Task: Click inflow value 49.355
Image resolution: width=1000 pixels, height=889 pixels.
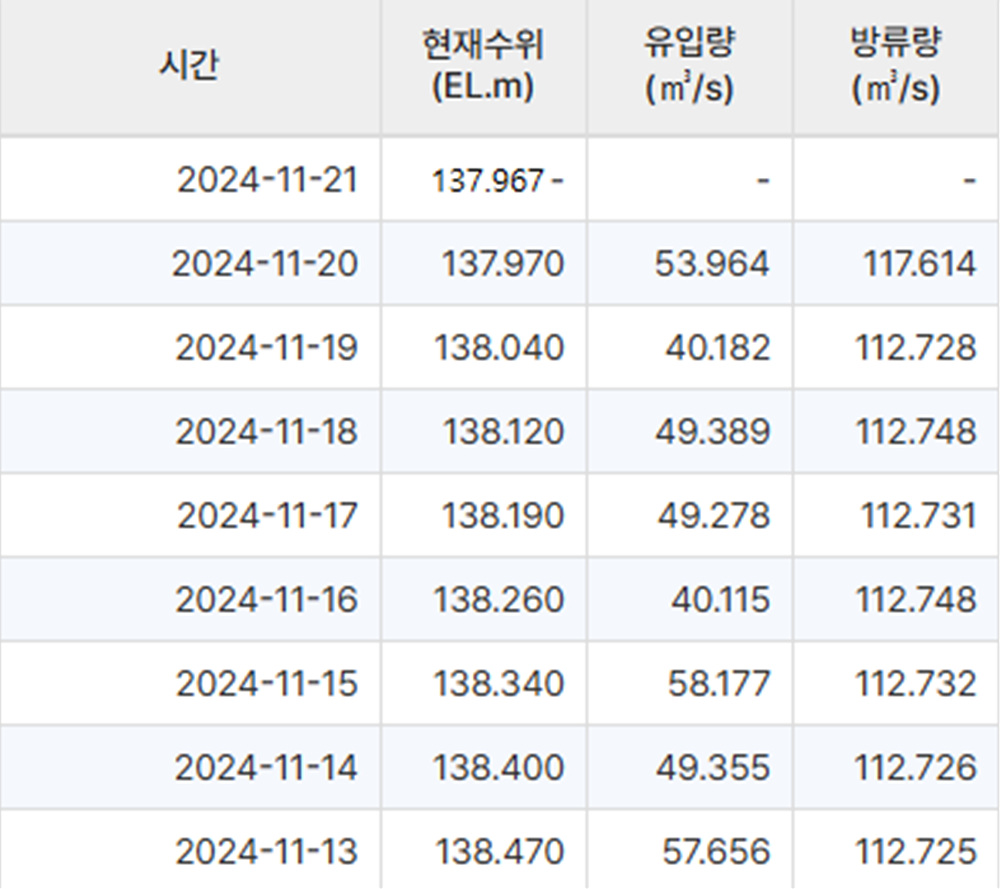Action: (x=713, y=768)
